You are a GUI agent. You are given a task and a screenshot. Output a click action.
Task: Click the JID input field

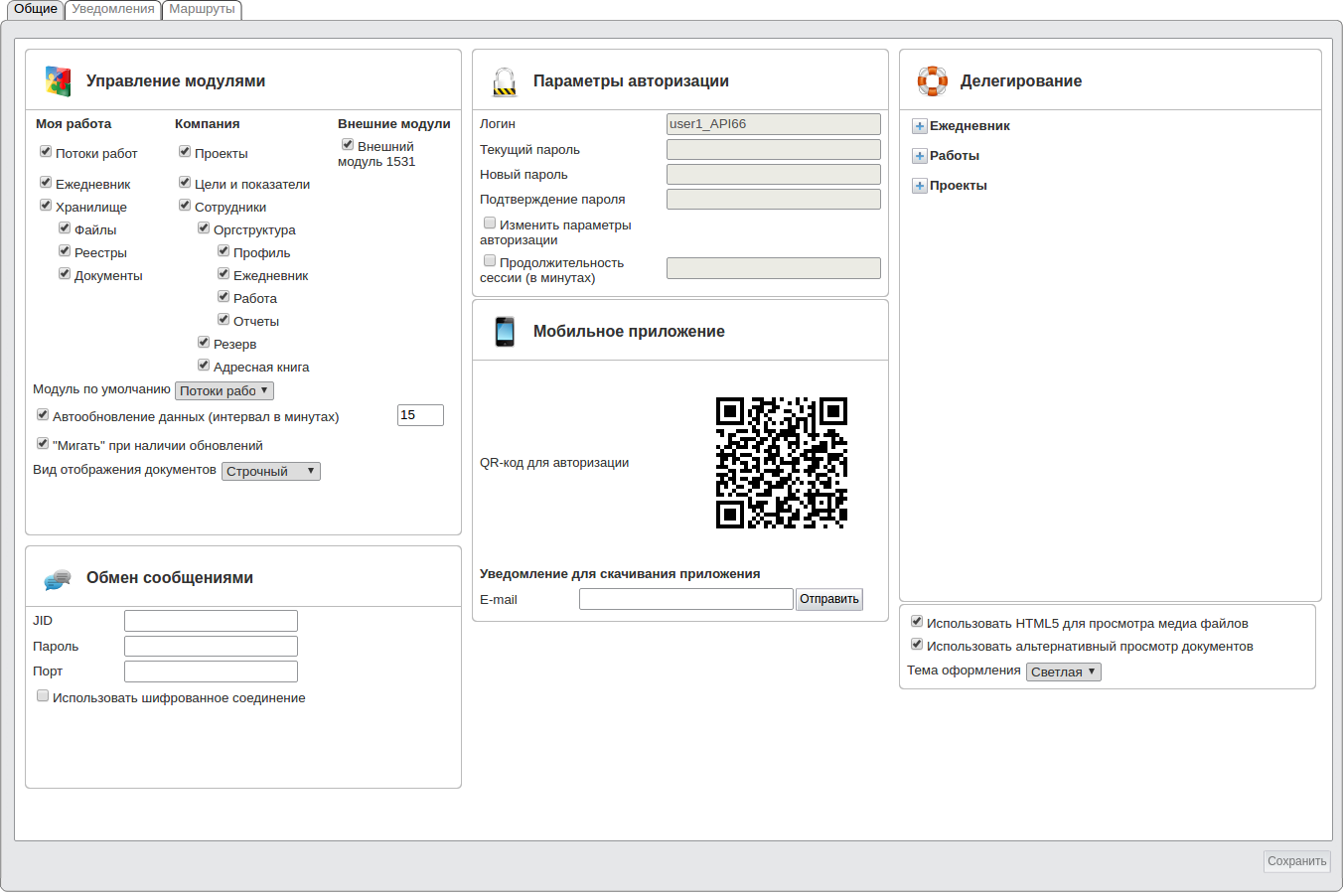pyautogui.click(x=211, y=621)
